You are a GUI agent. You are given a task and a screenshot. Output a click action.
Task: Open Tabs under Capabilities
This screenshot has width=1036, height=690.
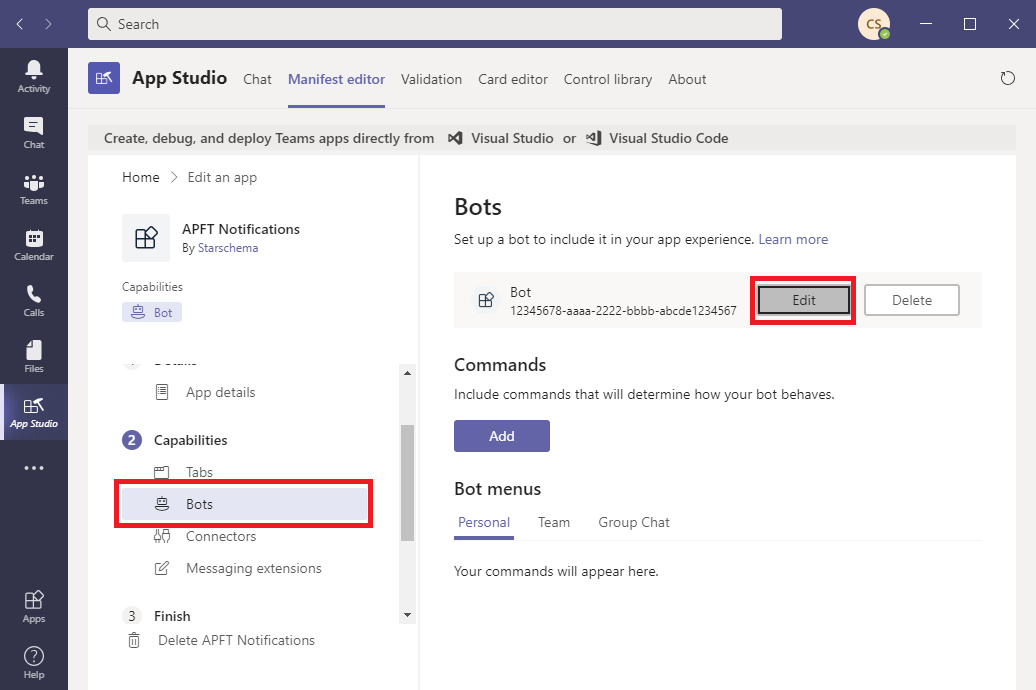tap(199, 472)
